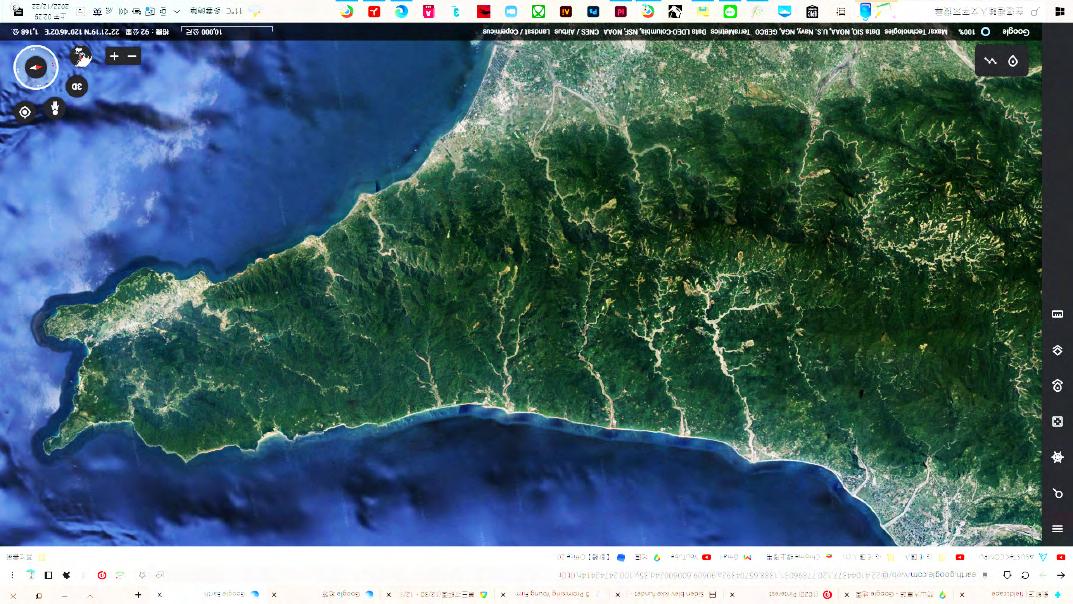Open Adobe InDesign from taskbar

point(621,12)
